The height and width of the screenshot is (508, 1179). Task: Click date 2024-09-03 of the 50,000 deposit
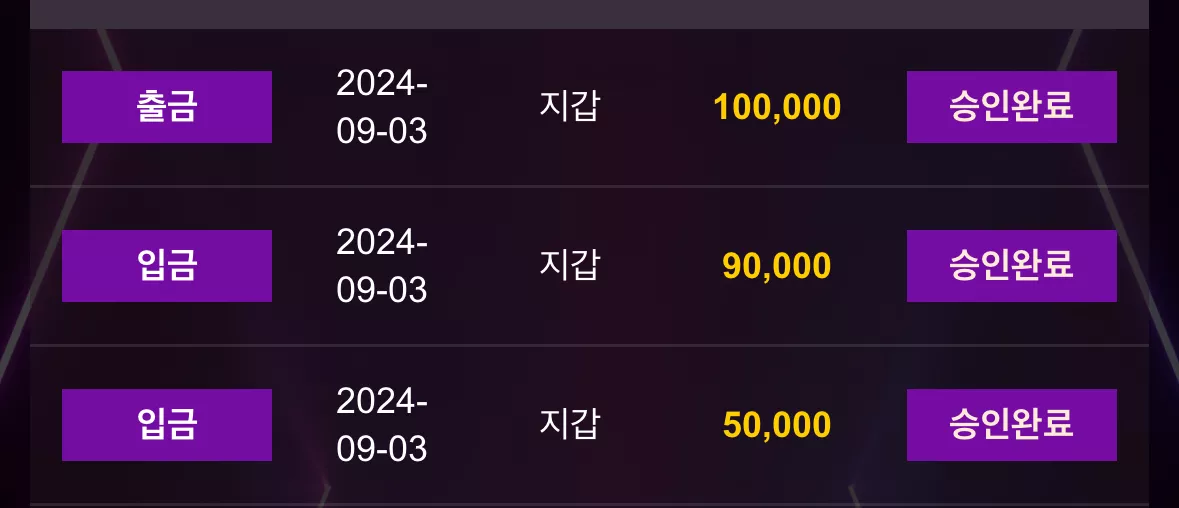(382, 425)
